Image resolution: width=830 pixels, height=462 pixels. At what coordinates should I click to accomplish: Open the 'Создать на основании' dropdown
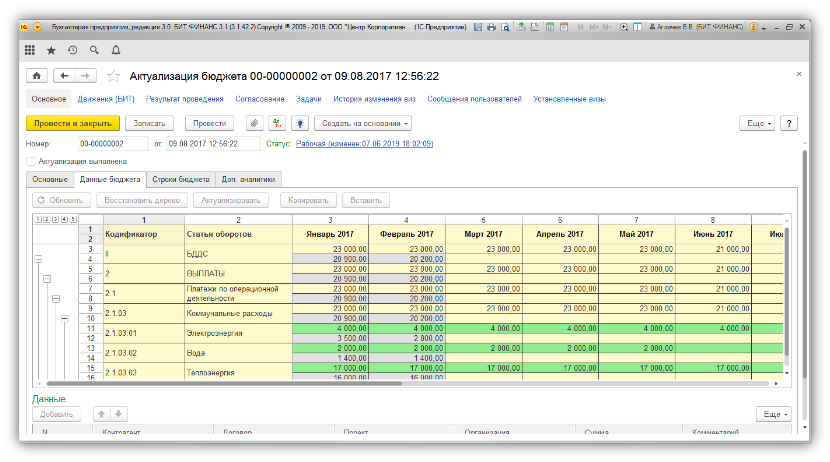pyautogui.click(x=362, y=123)
